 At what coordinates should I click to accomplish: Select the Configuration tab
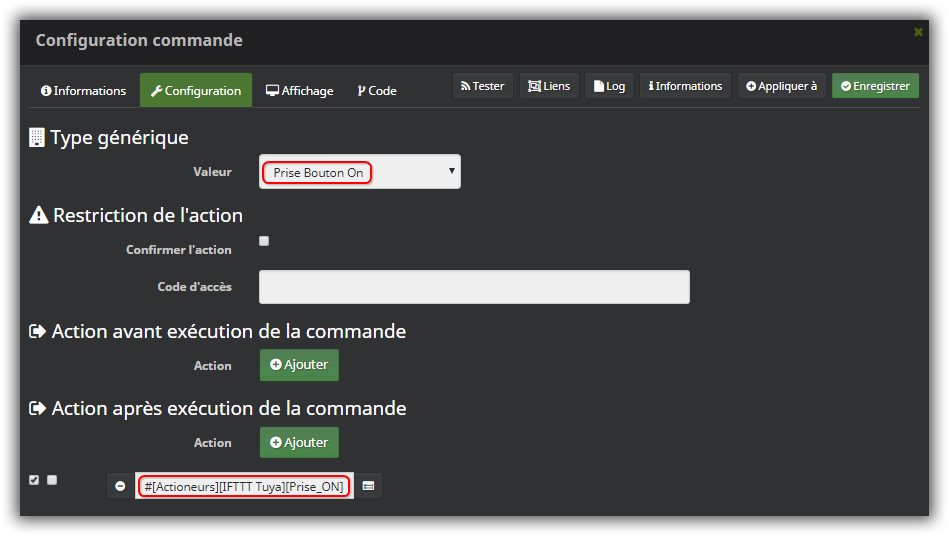click(x=195, y=91)
